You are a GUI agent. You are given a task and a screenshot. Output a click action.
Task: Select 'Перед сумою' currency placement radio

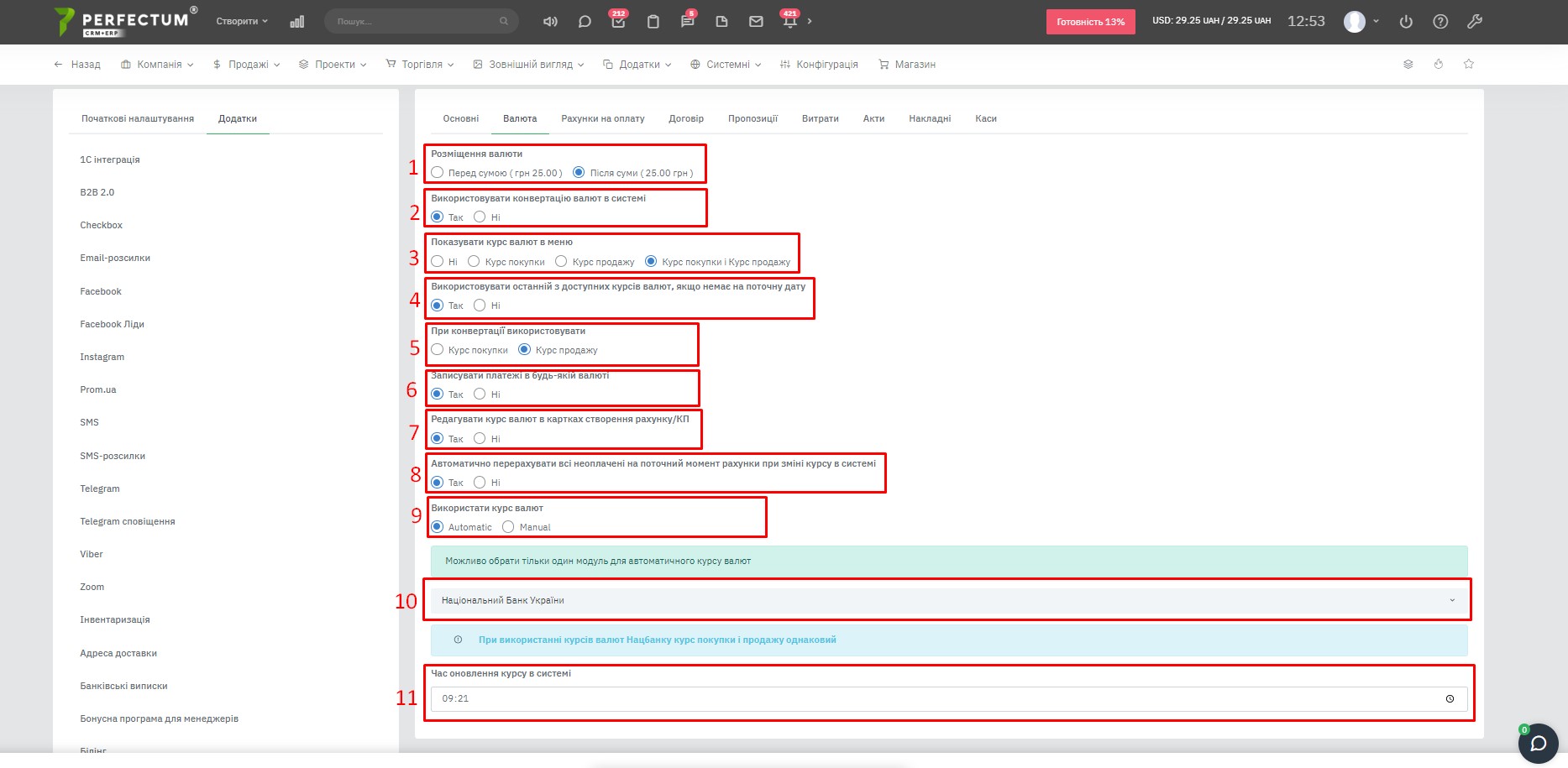(438, 173)
